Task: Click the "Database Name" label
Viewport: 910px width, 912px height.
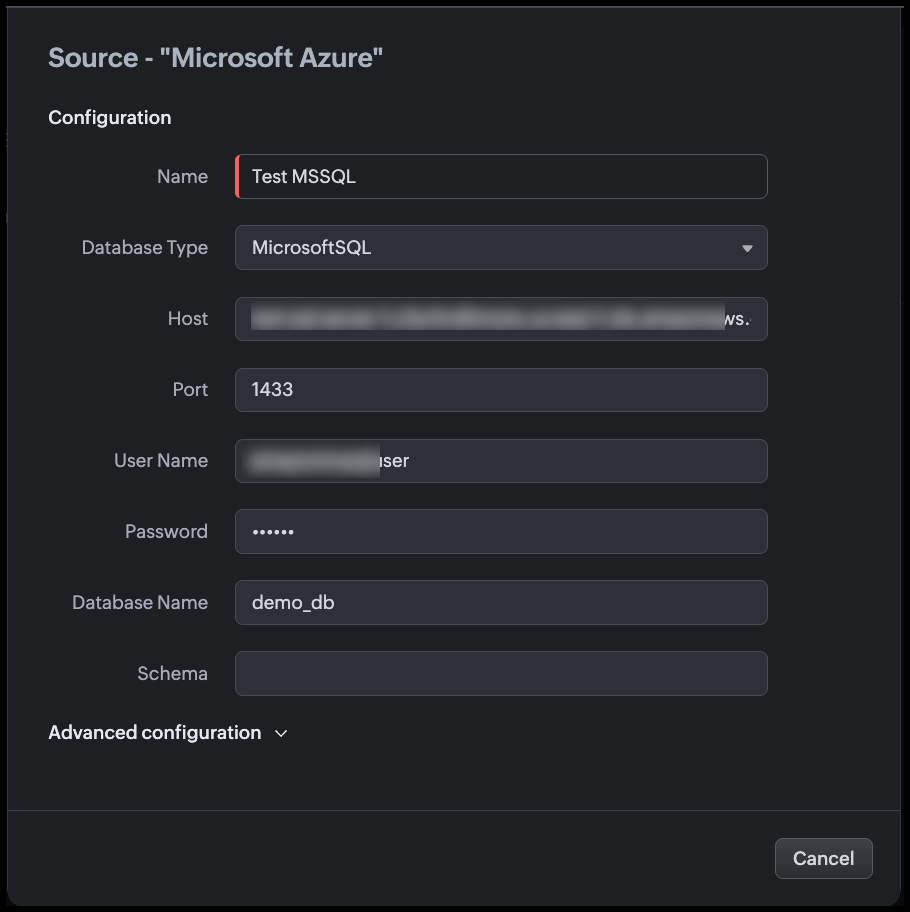Action: pos(140,603)
